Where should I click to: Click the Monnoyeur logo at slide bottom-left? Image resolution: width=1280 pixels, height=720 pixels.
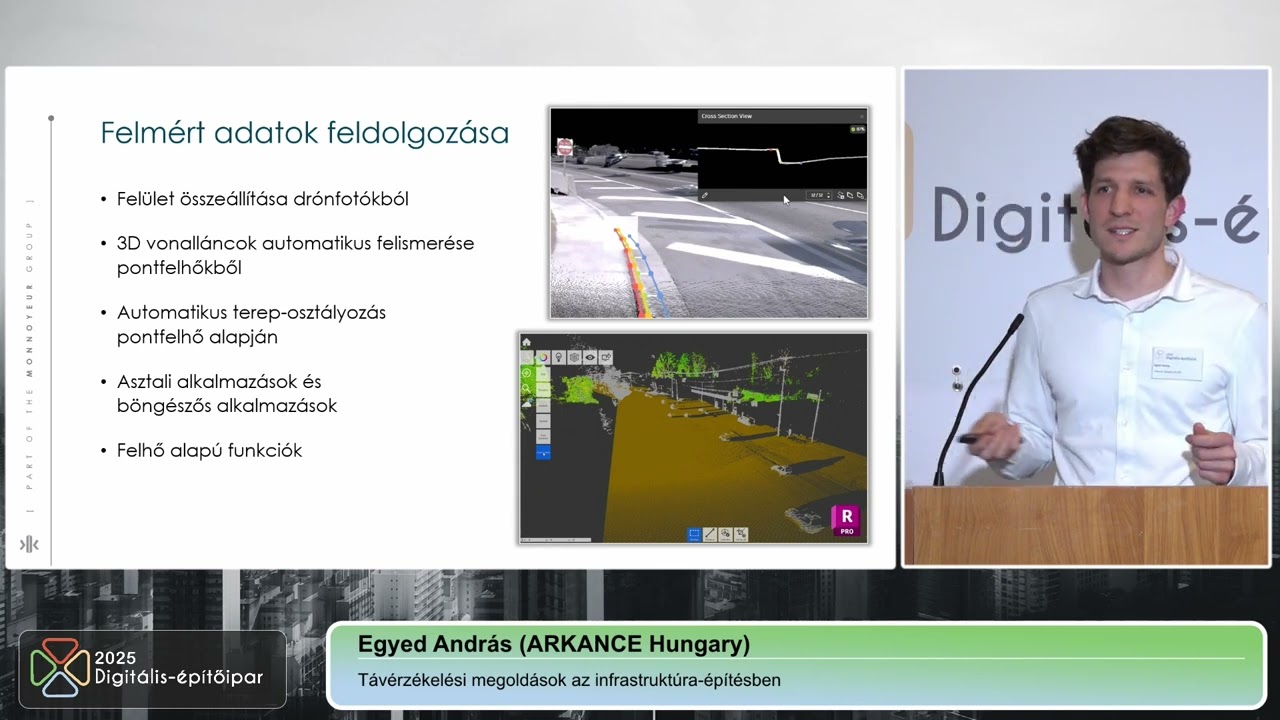(30, 544)
